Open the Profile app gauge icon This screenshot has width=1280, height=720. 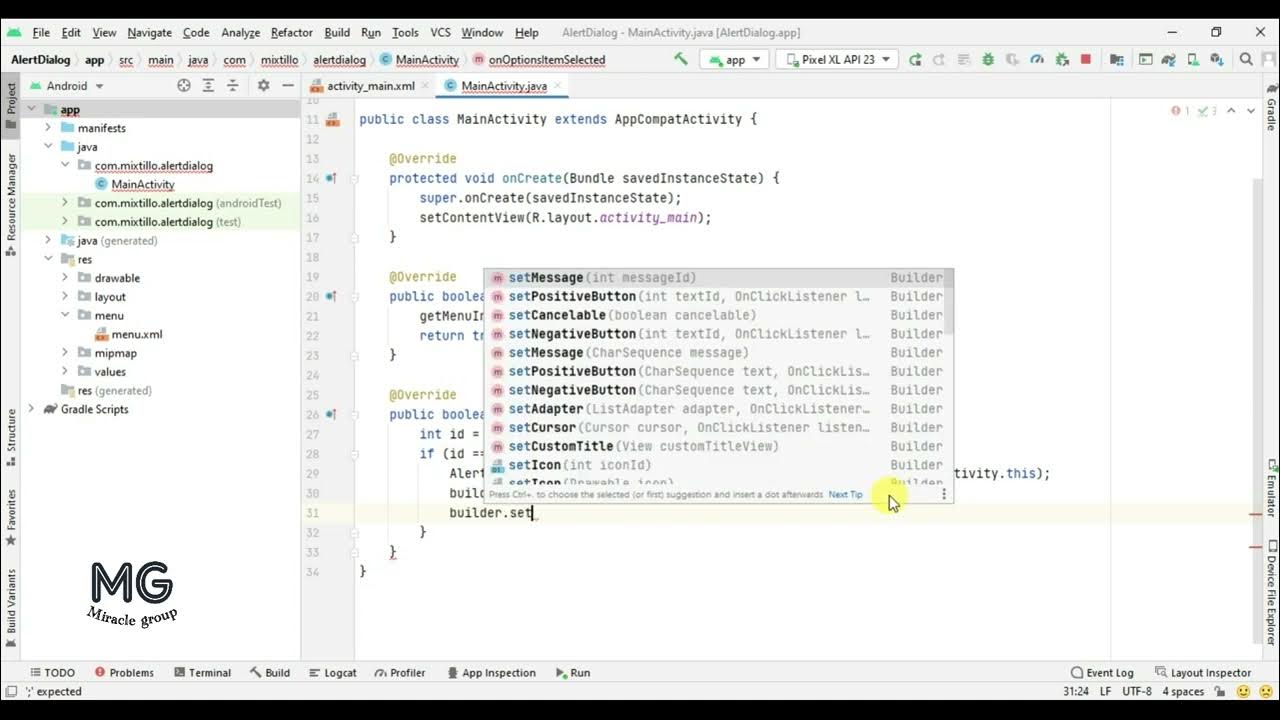point(1037,59)
